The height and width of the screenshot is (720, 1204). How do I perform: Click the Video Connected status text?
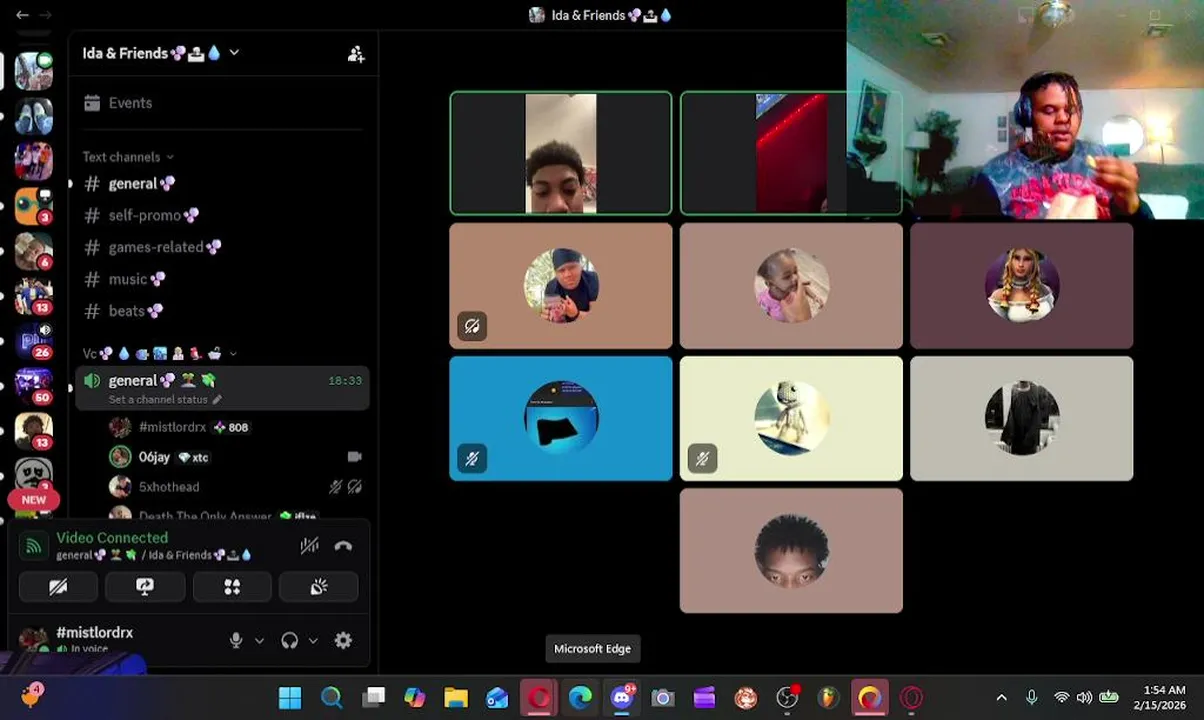(112, 538)
